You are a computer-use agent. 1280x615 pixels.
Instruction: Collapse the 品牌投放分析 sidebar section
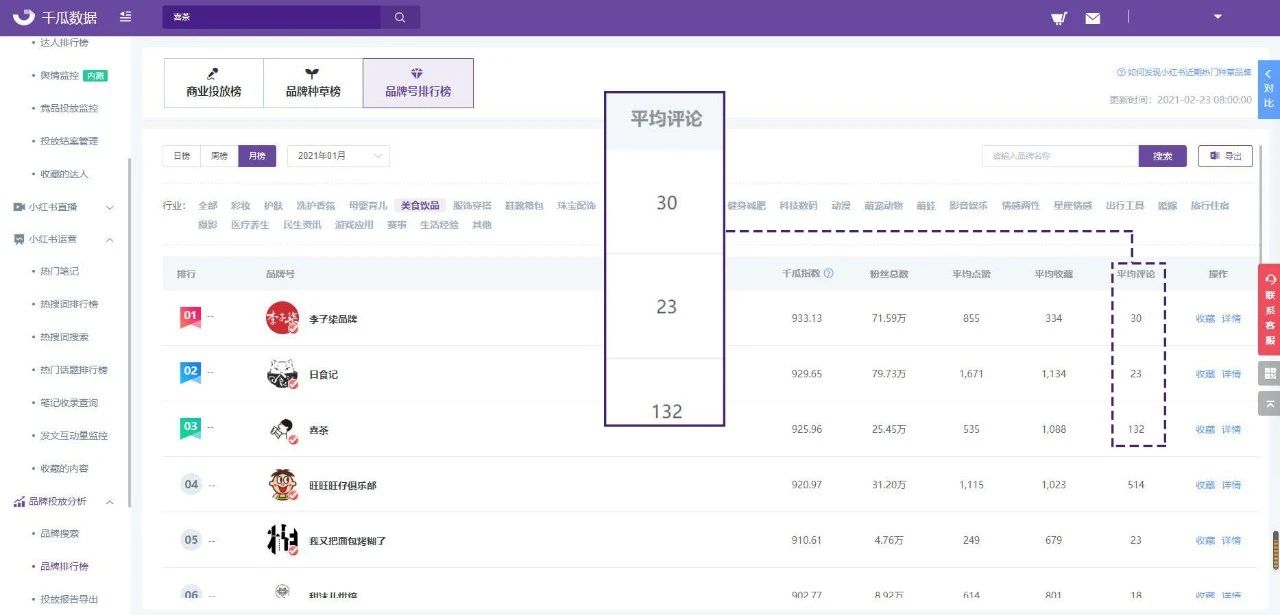(x=110, y=501)
